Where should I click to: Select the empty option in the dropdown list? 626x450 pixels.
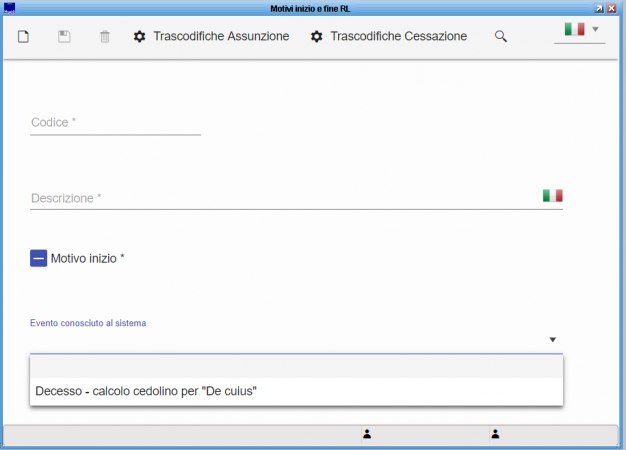pos(296,367)
